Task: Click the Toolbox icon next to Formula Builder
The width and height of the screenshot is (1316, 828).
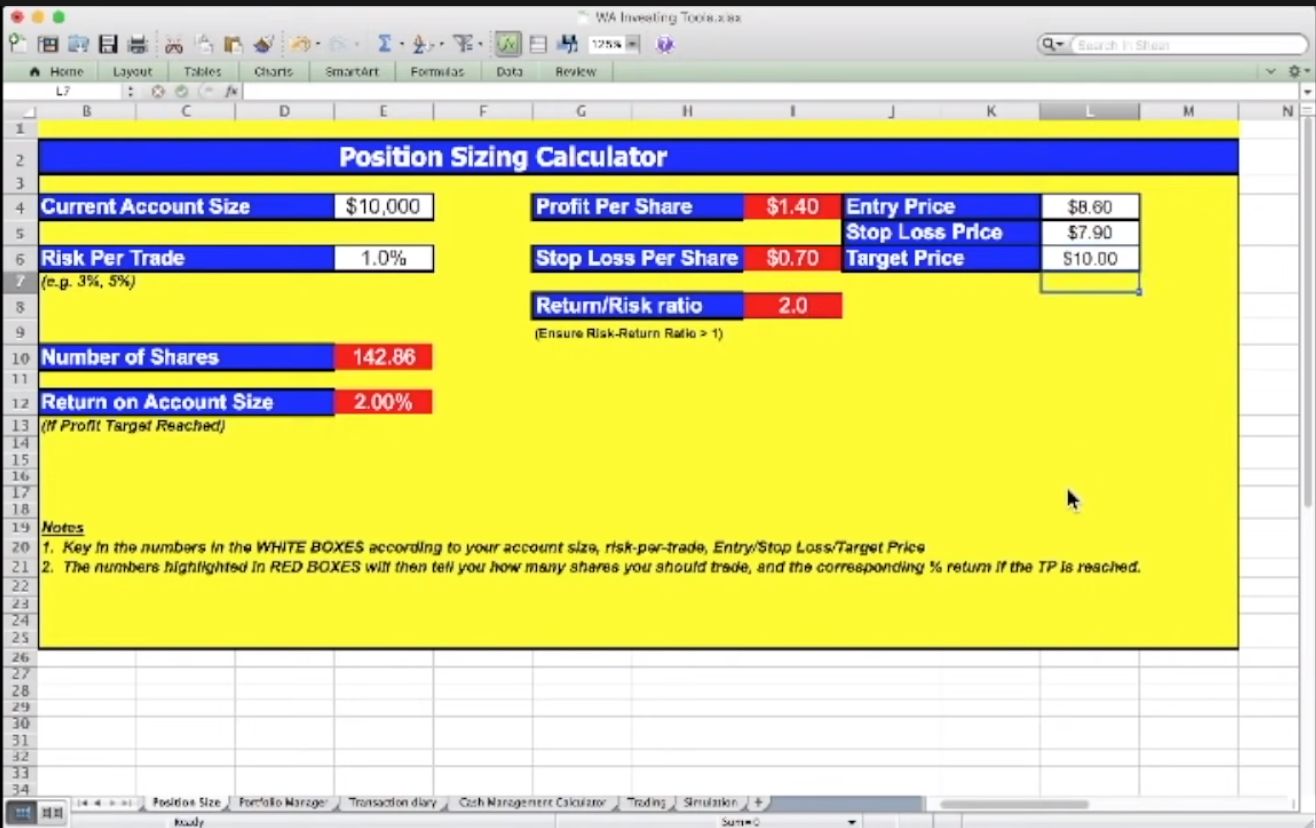Action: point(538,44)
